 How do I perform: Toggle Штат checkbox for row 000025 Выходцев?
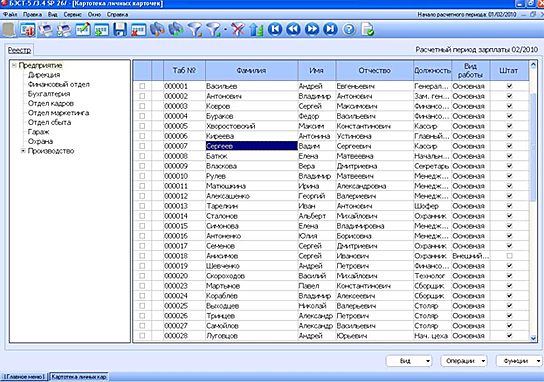coord(509,306)
